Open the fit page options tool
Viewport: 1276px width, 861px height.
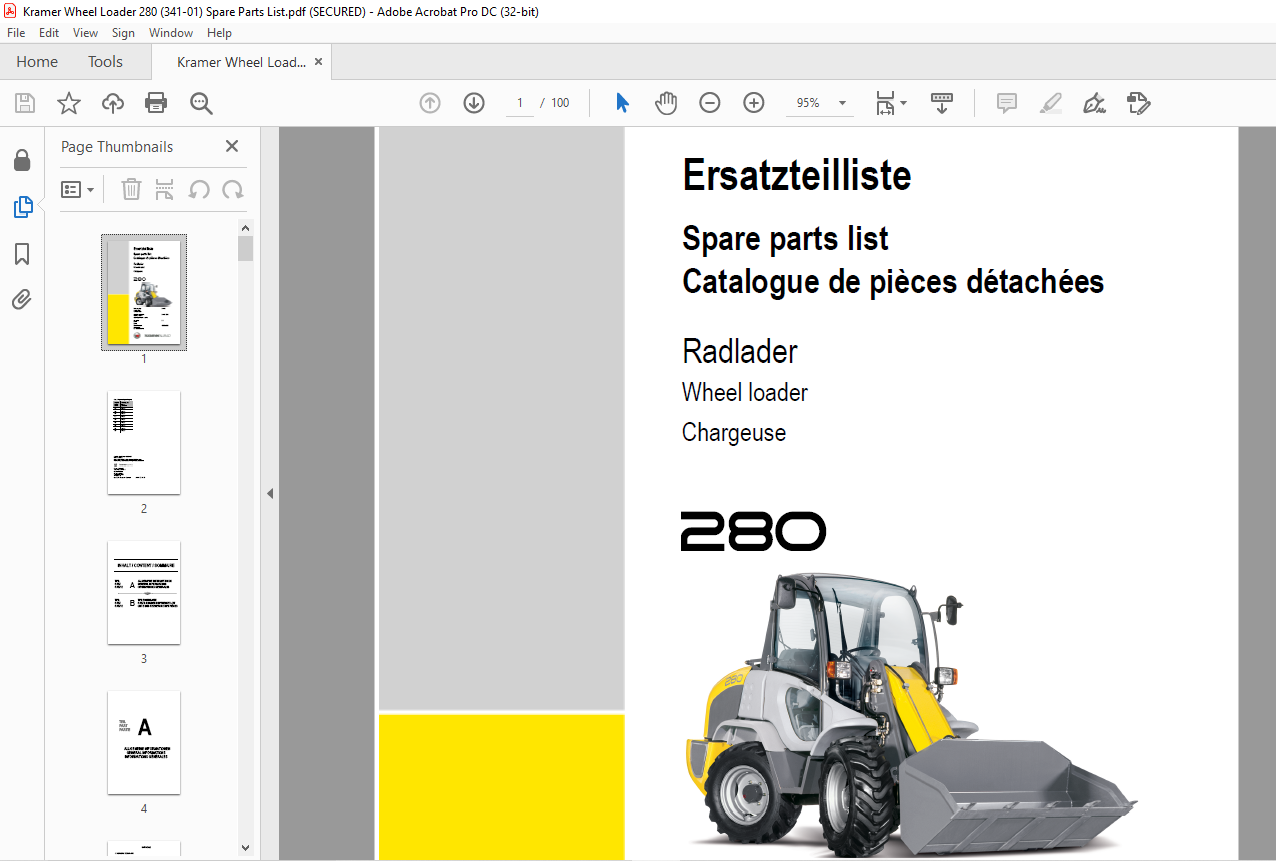890,103
